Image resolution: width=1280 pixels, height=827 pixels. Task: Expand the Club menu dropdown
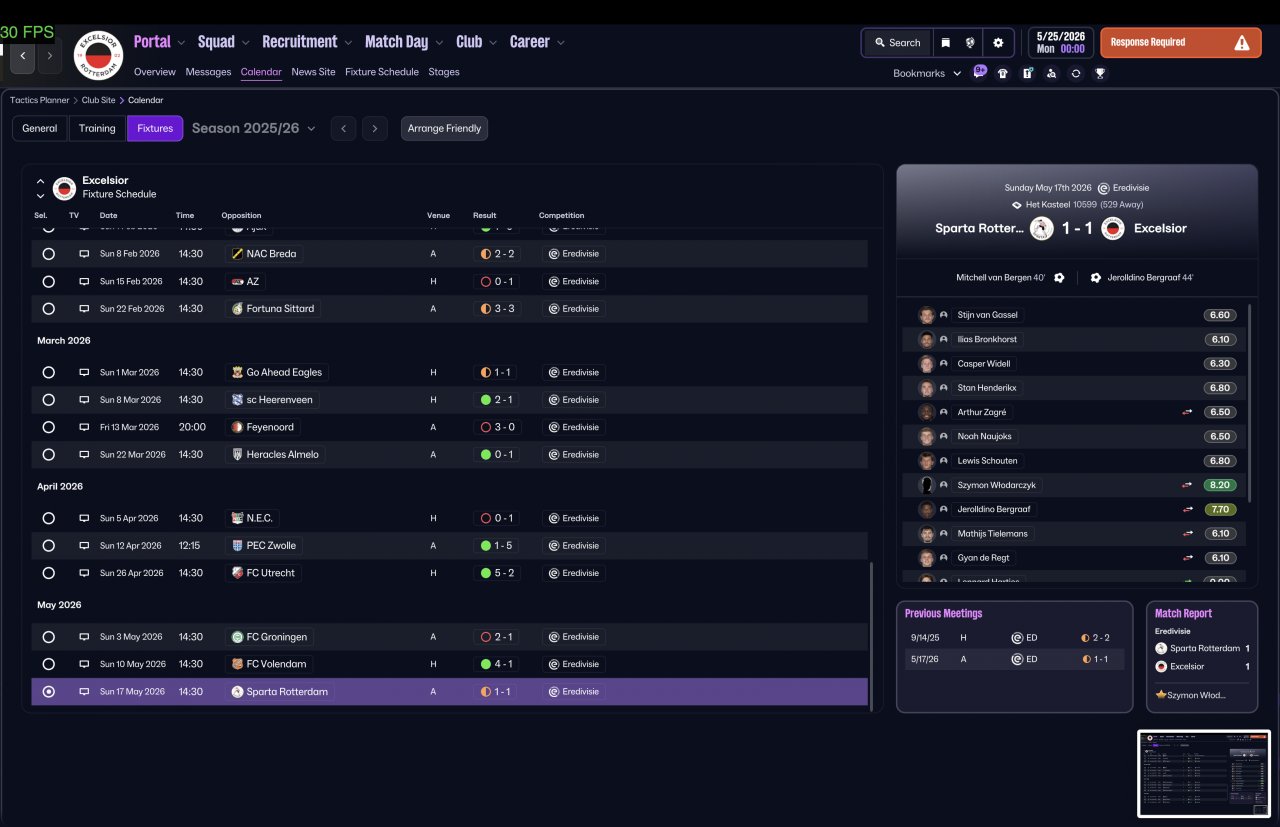pos(493,43)
